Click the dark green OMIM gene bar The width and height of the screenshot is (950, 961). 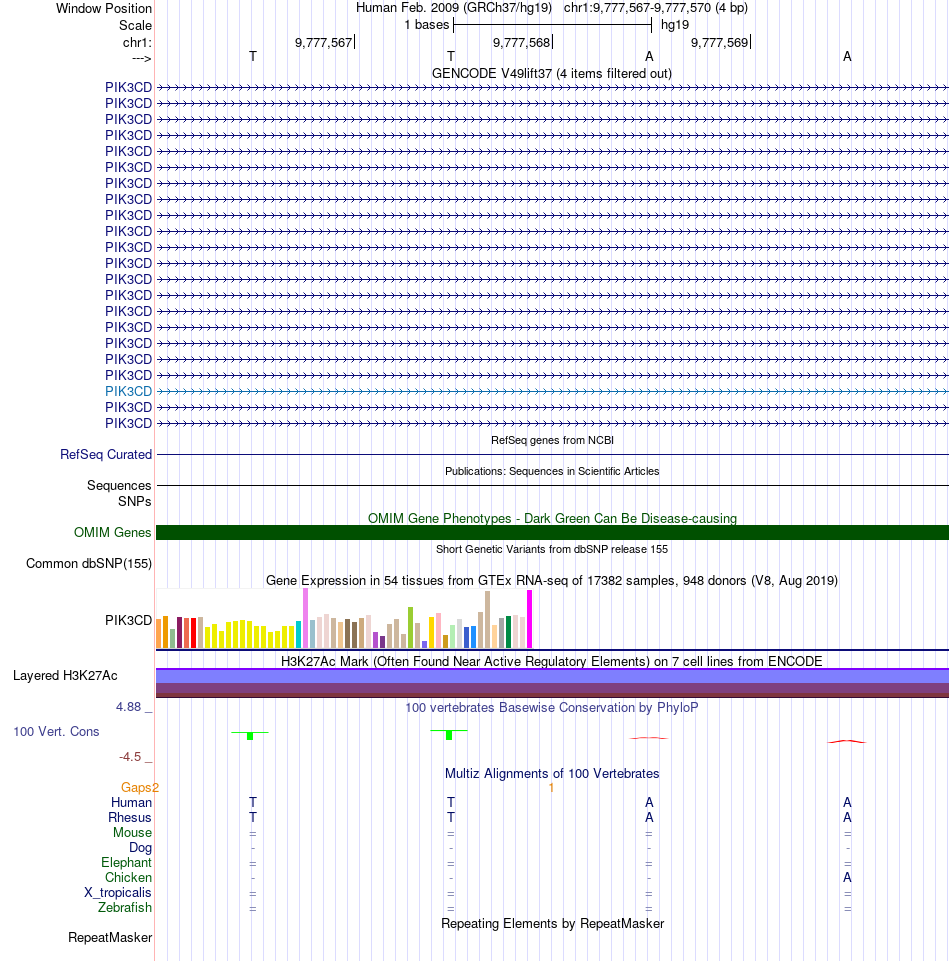pyautogui.click(x=552, y=533)
